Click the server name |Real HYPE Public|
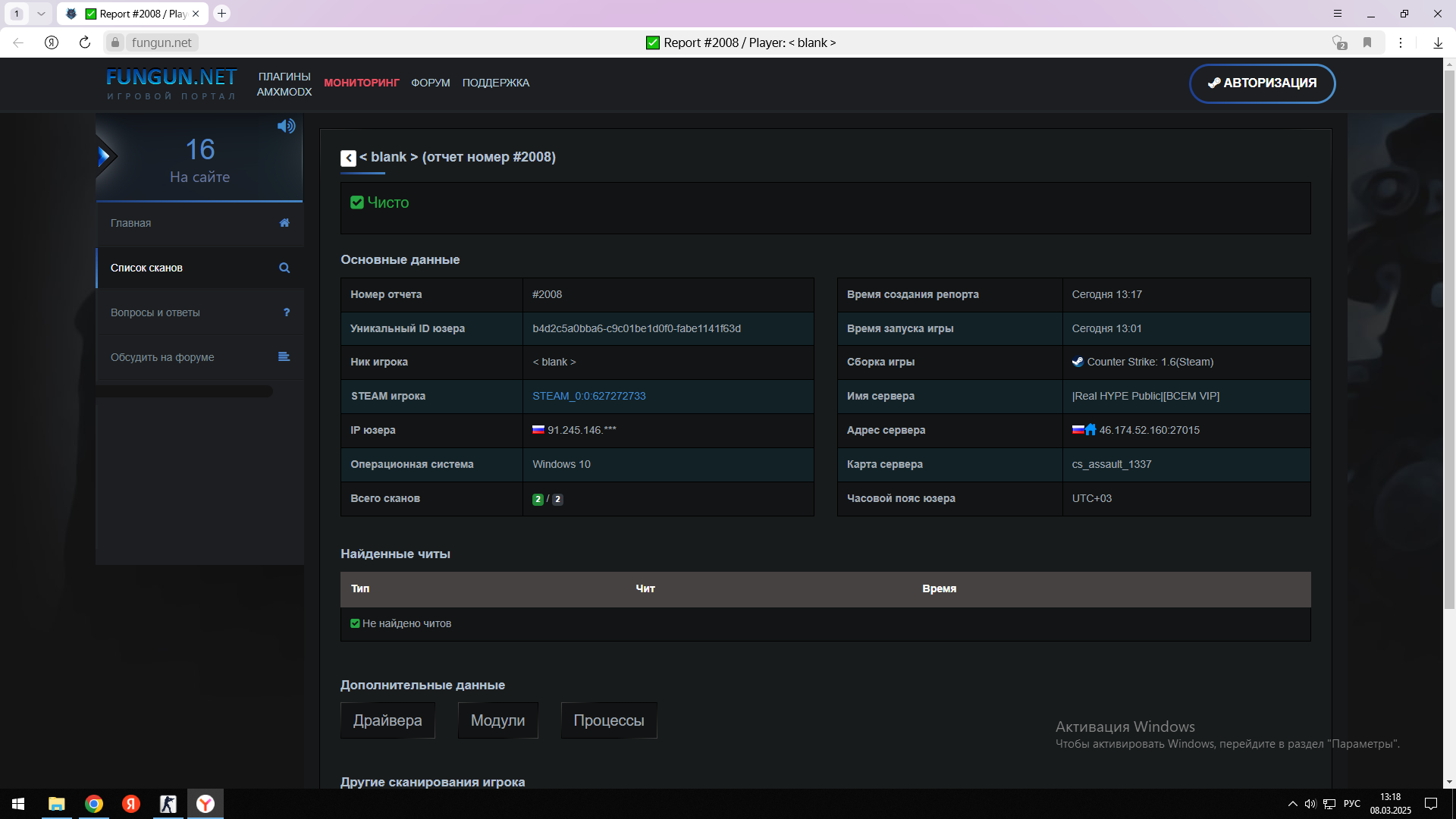Screen dimensions: 1456x819 (x=1146, y=396)
